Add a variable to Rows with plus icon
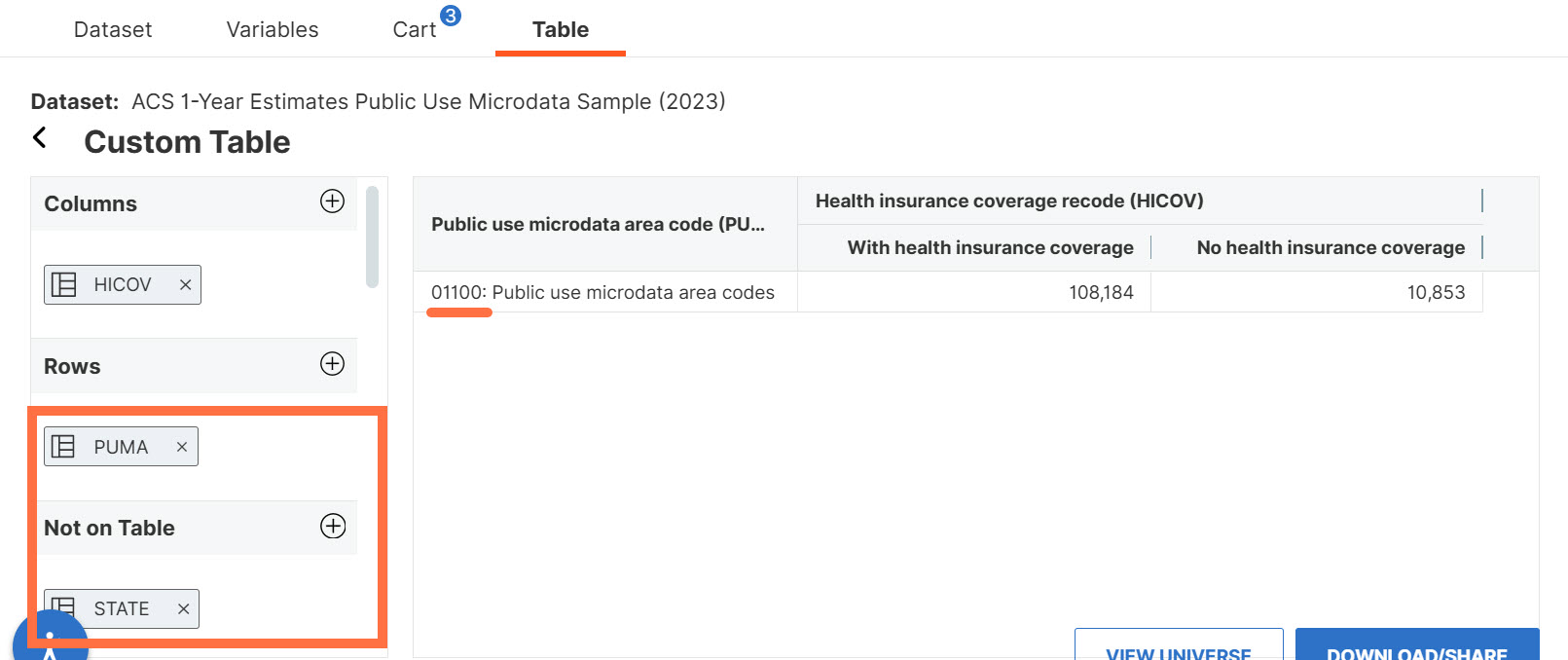The image size is (1568, 660). coord(332,363)
